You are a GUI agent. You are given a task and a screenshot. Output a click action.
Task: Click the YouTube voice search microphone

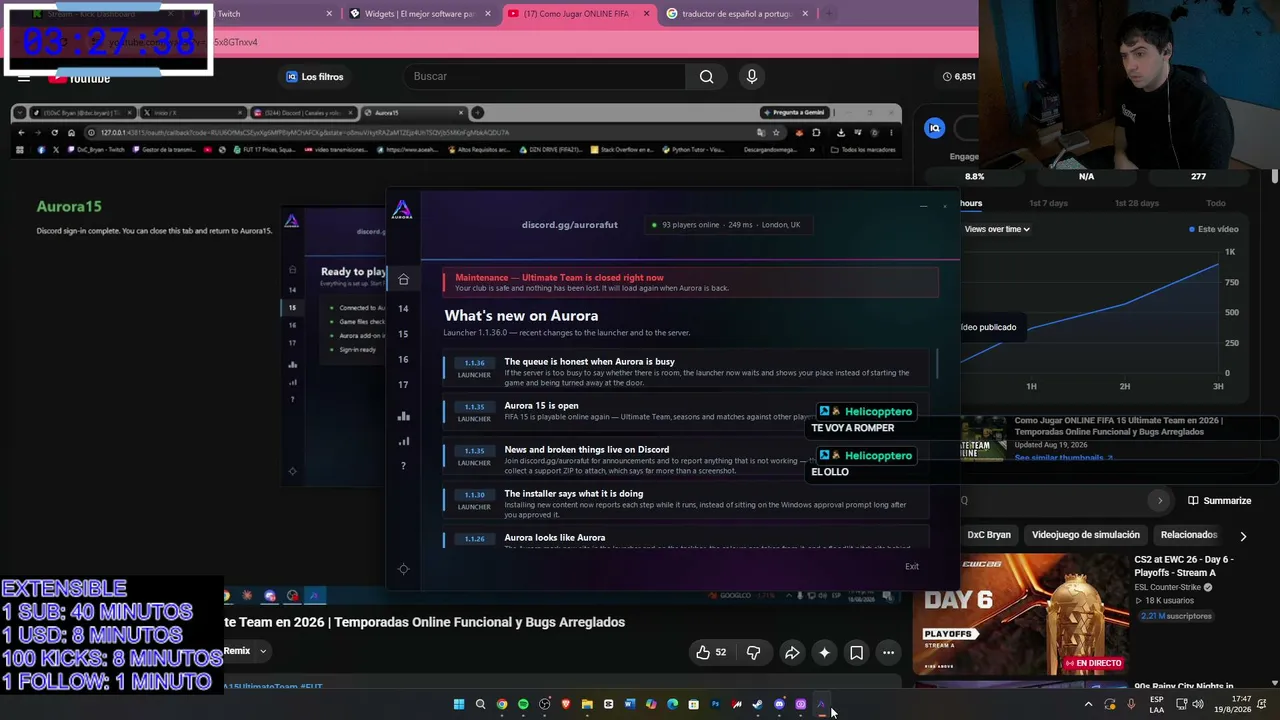(752, 77)
